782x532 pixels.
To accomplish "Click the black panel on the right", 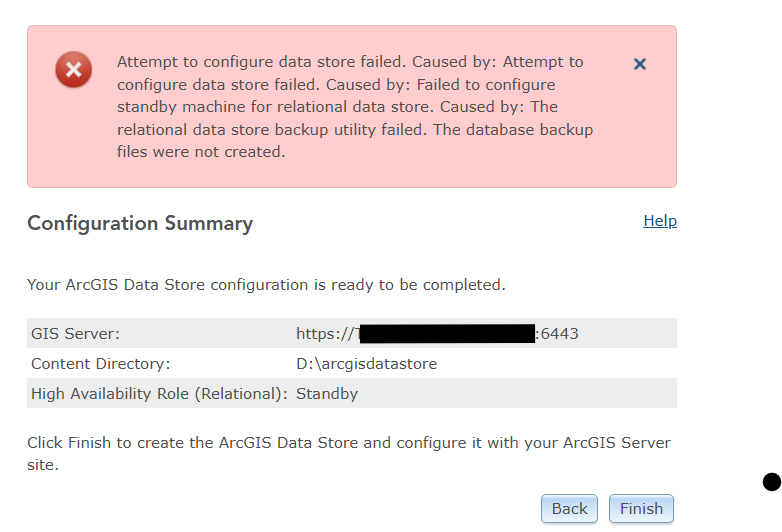I will [x=735, y=266].
